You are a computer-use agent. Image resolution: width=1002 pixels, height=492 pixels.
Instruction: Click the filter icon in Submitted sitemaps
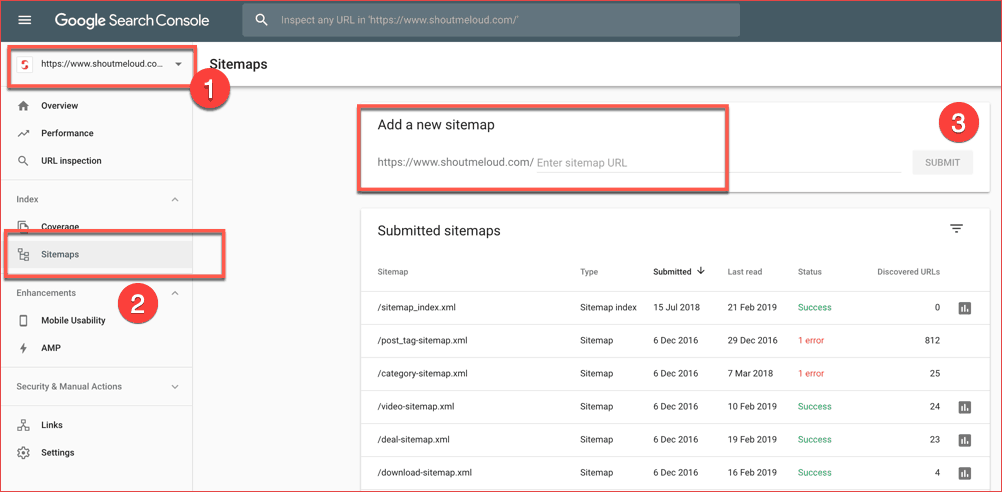tap(956, 229)
